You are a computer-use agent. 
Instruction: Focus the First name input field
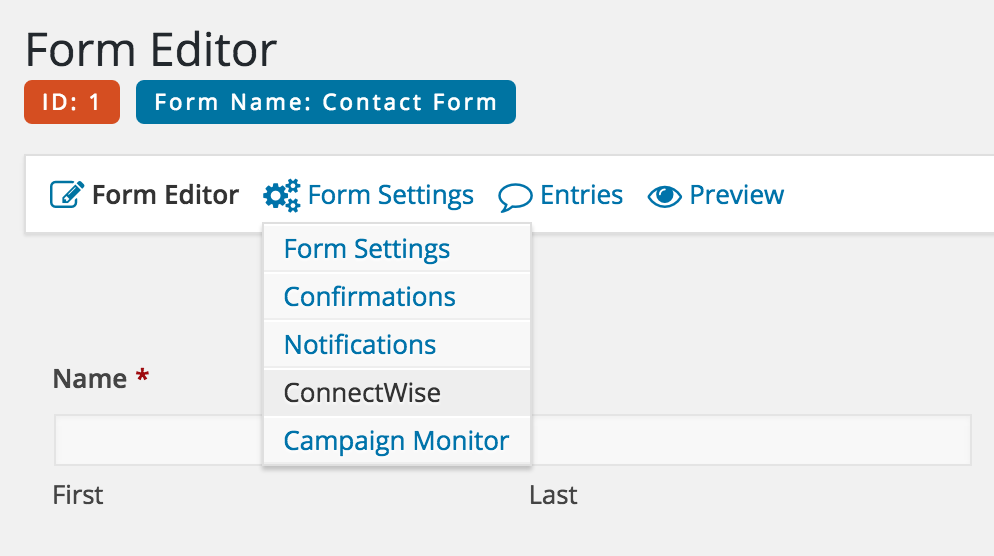[x=158, y=440]
